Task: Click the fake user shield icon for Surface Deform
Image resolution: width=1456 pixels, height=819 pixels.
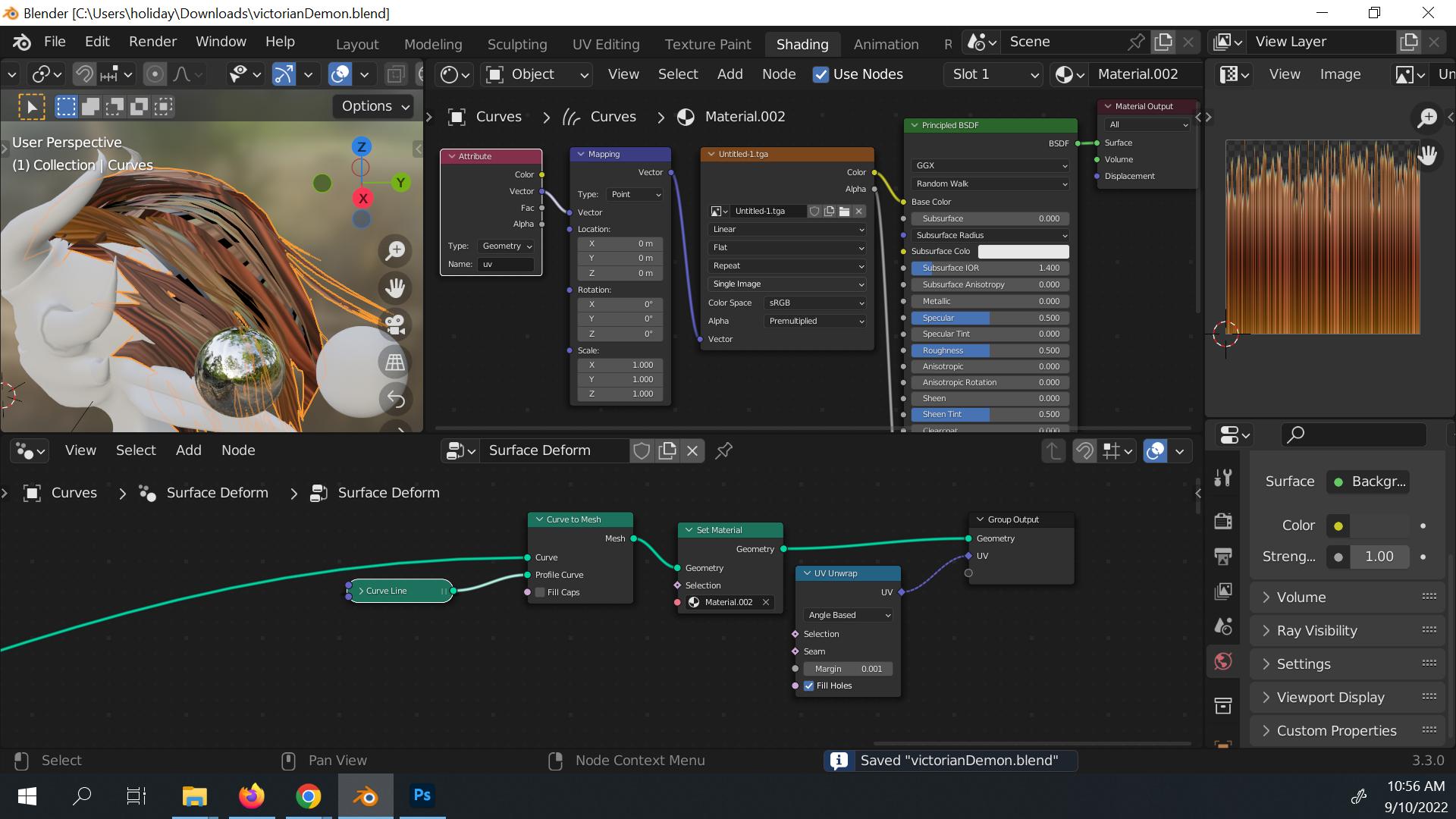Action: point(642,450)
